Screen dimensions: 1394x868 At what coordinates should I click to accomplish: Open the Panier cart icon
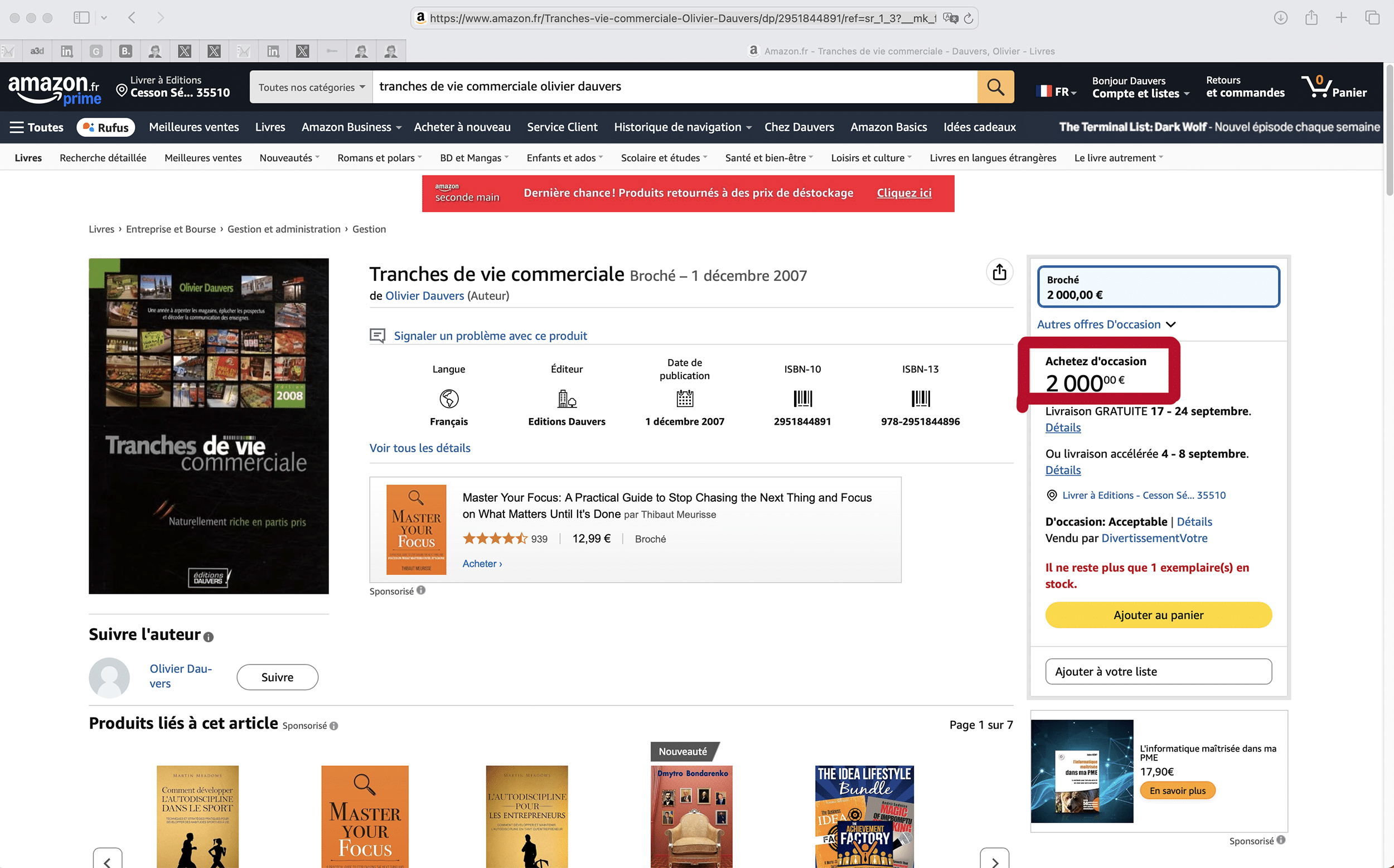coord(1333,86)
